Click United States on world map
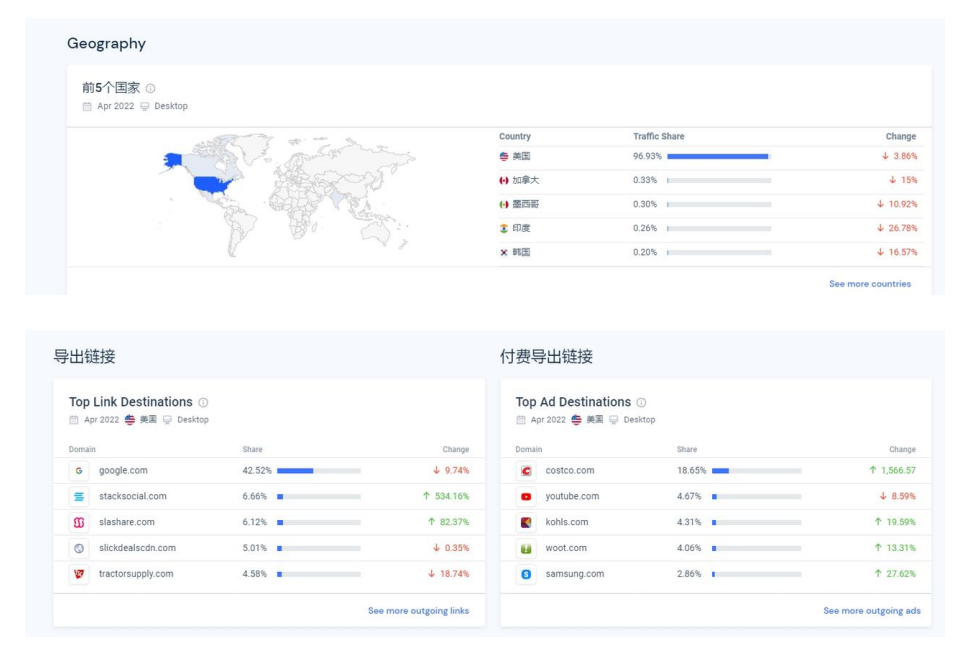977x650 pixels. click(212, 184)
